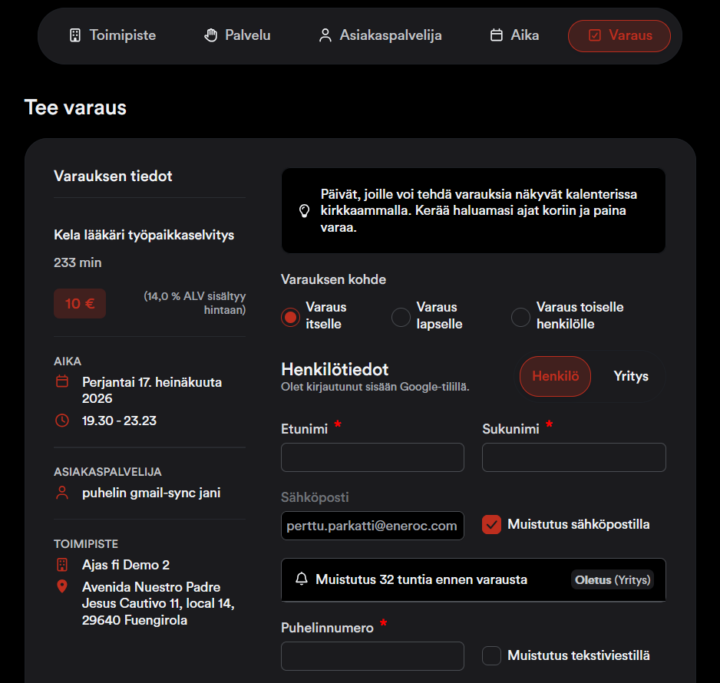
Task: Click the date Perjantai 17. heinäkuuta 2026
Action: (x=152, y=390)
